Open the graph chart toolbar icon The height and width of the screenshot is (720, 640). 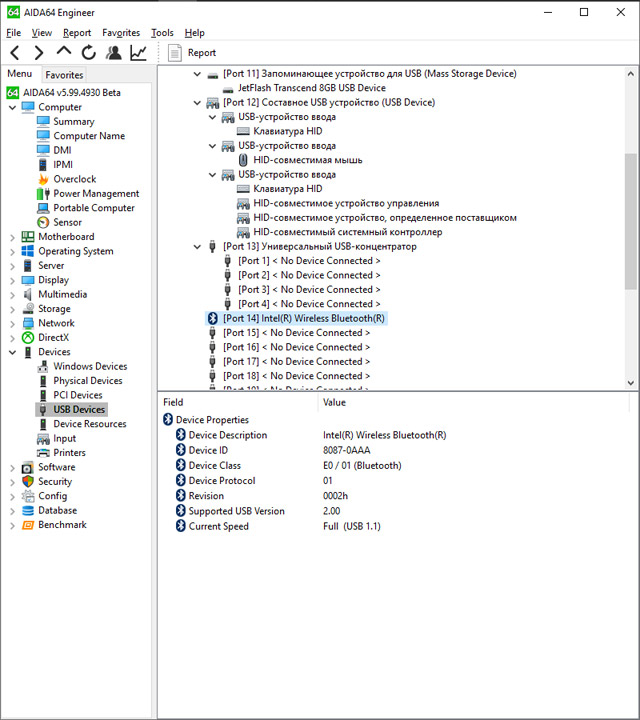(138, 53)
